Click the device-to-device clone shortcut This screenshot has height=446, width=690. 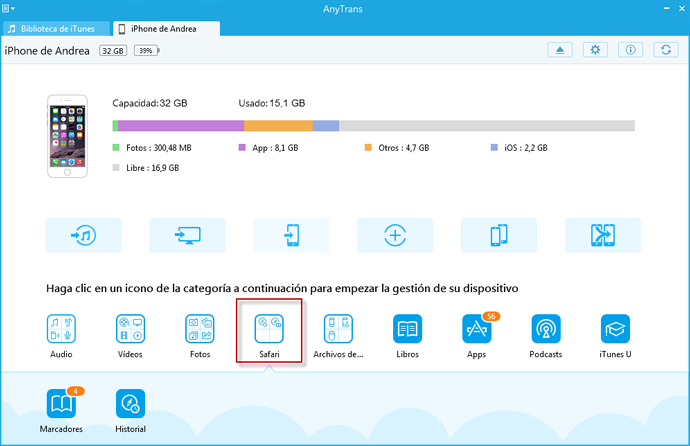pos(499,235)
